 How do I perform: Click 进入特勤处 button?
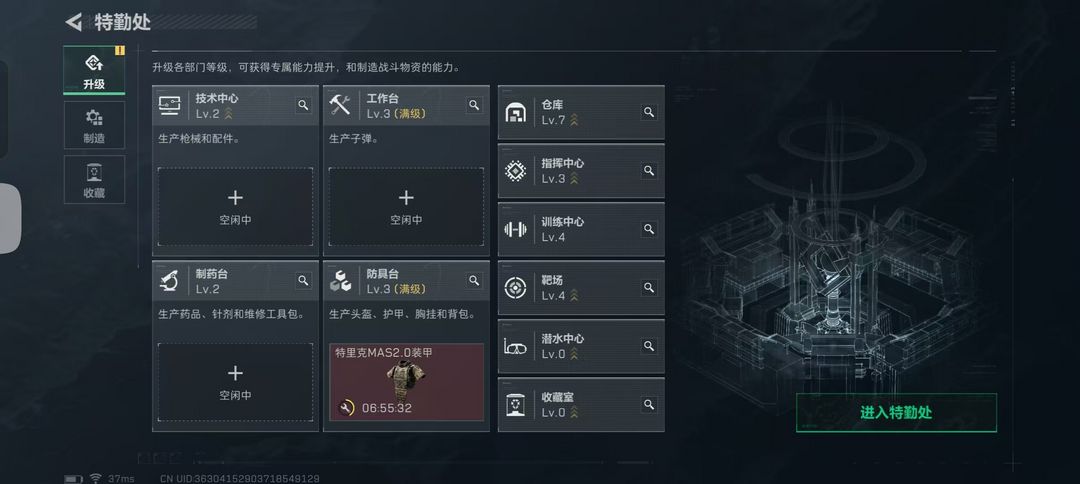(896, 412)
